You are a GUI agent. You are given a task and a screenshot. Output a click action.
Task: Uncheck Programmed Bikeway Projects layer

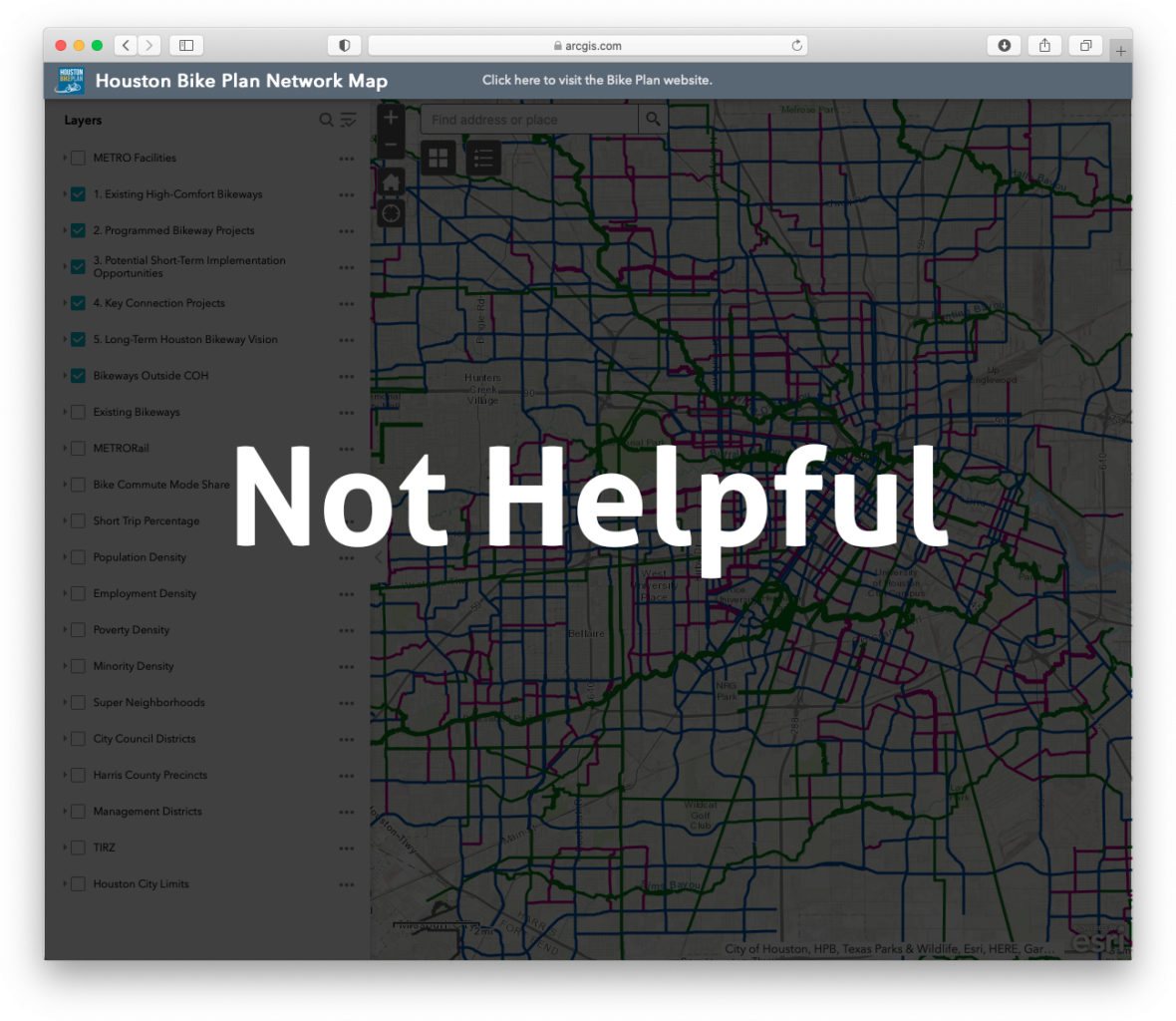[x=78, y=230]
